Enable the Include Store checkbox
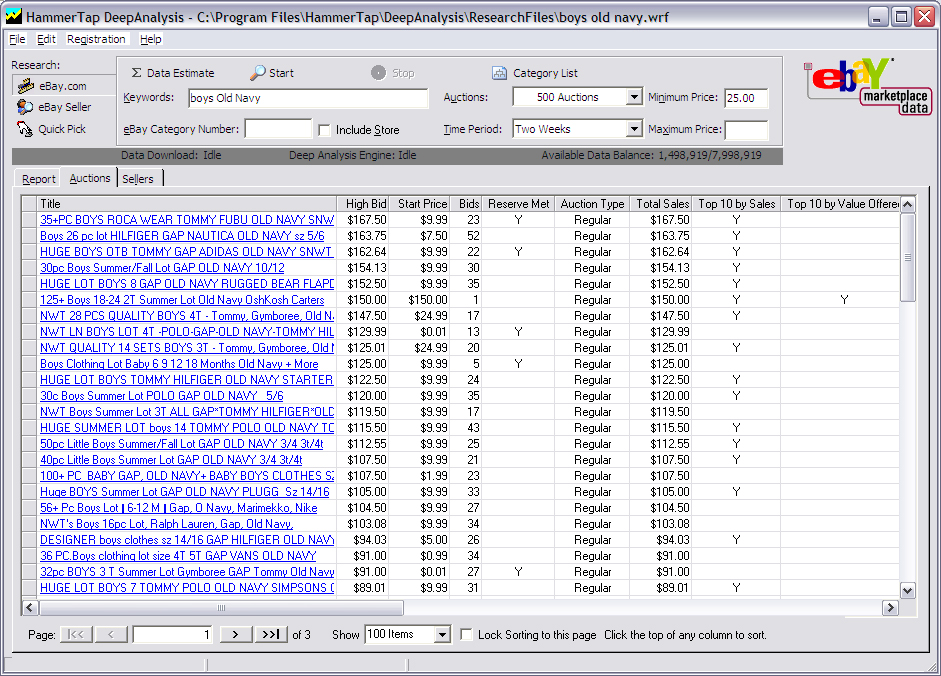Viewport: 941px width, 676px height. (x=325, y=130)
